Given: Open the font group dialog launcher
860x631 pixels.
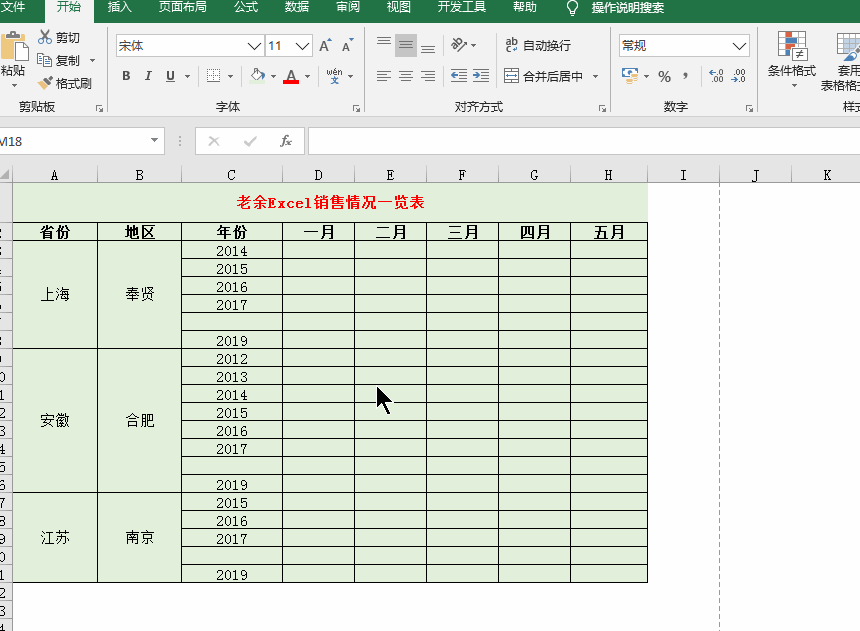Looking at the screenshot, I should (x=356, y=109).
